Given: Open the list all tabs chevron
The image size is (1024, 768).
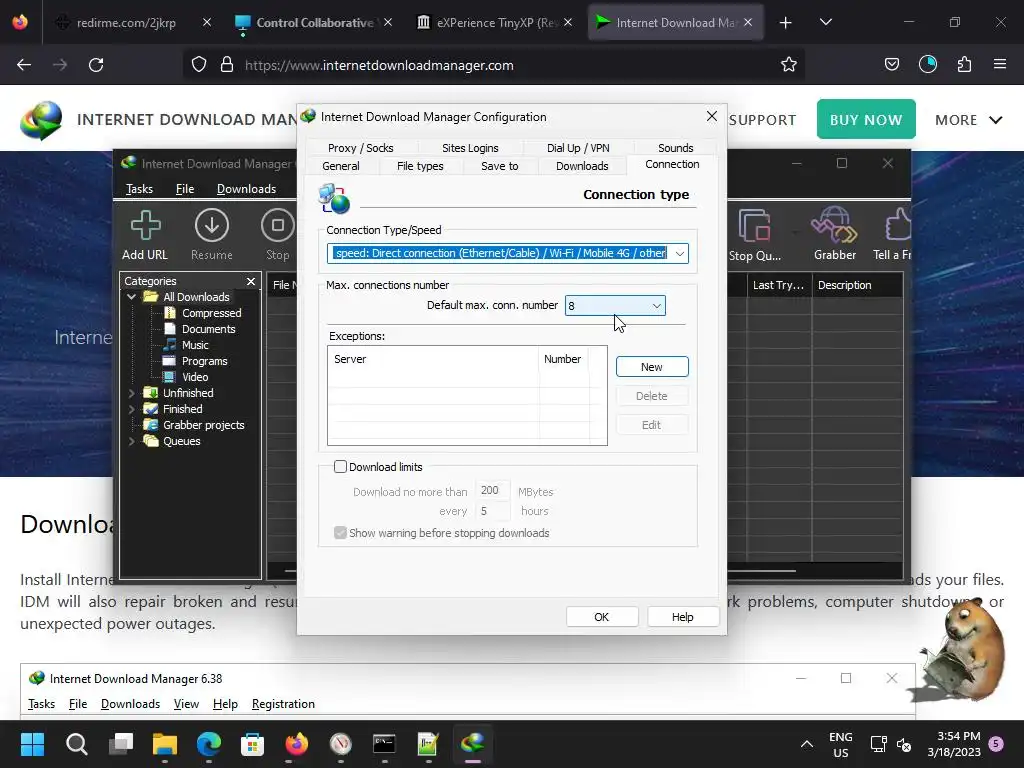Looking at the screenshot, I should click(x=825, y=22).
